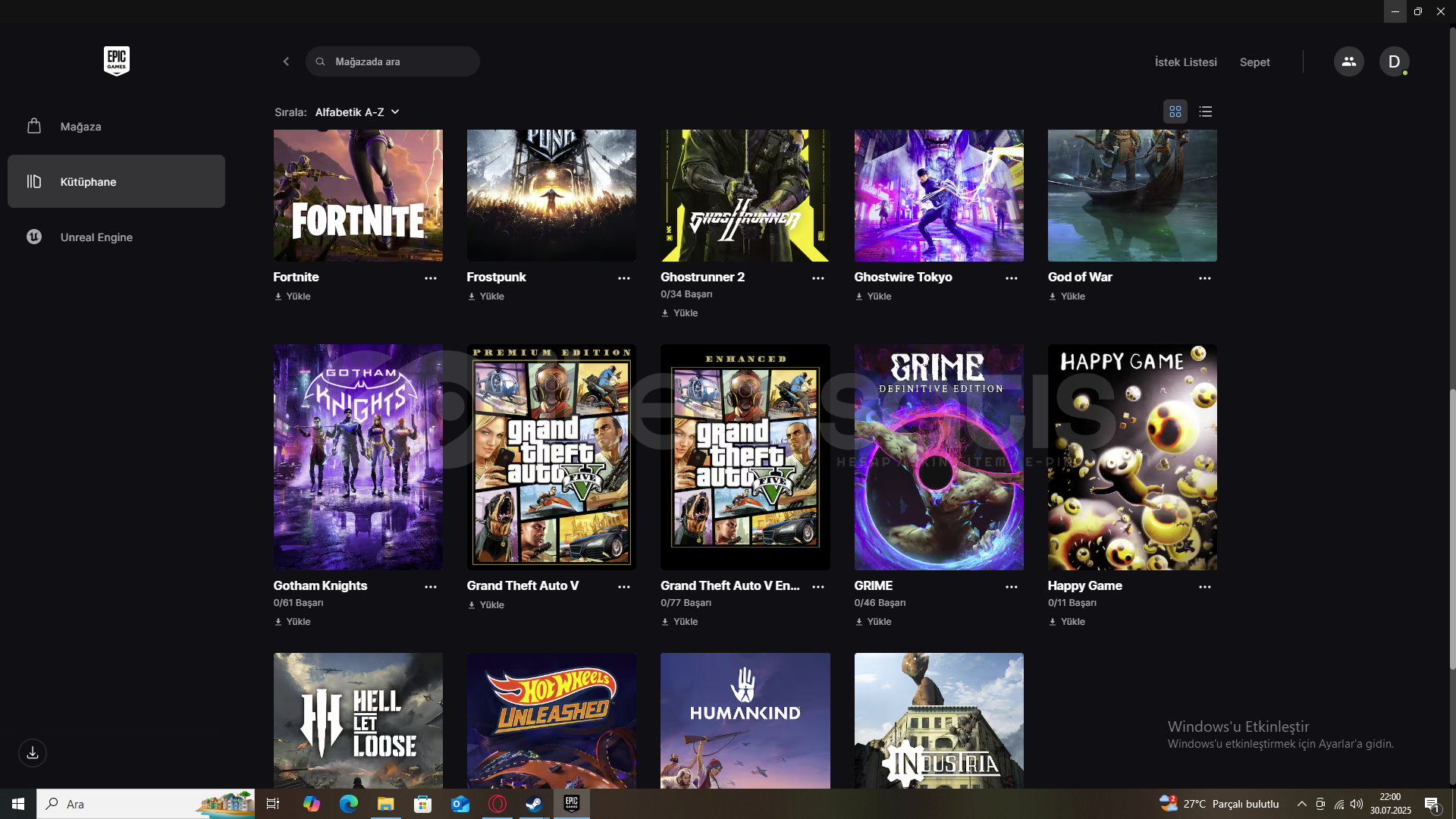Viewport: 1456px width, 819px height.
Task: Go back with the arrow button
Action: [286, 61]
